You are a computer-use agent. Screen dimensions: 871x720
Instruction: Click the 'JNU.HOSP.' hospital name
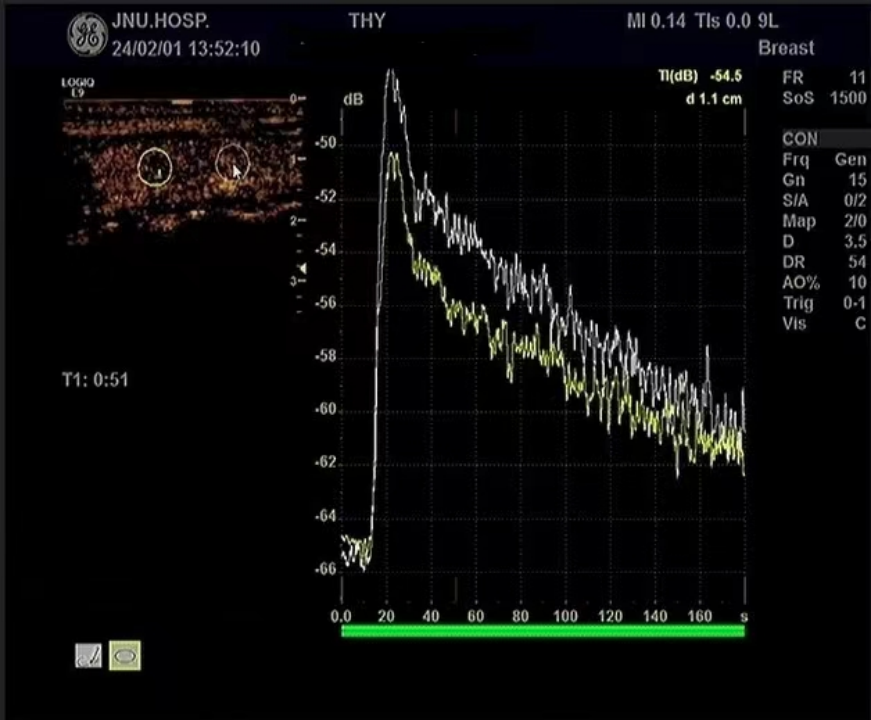[160, 21]
